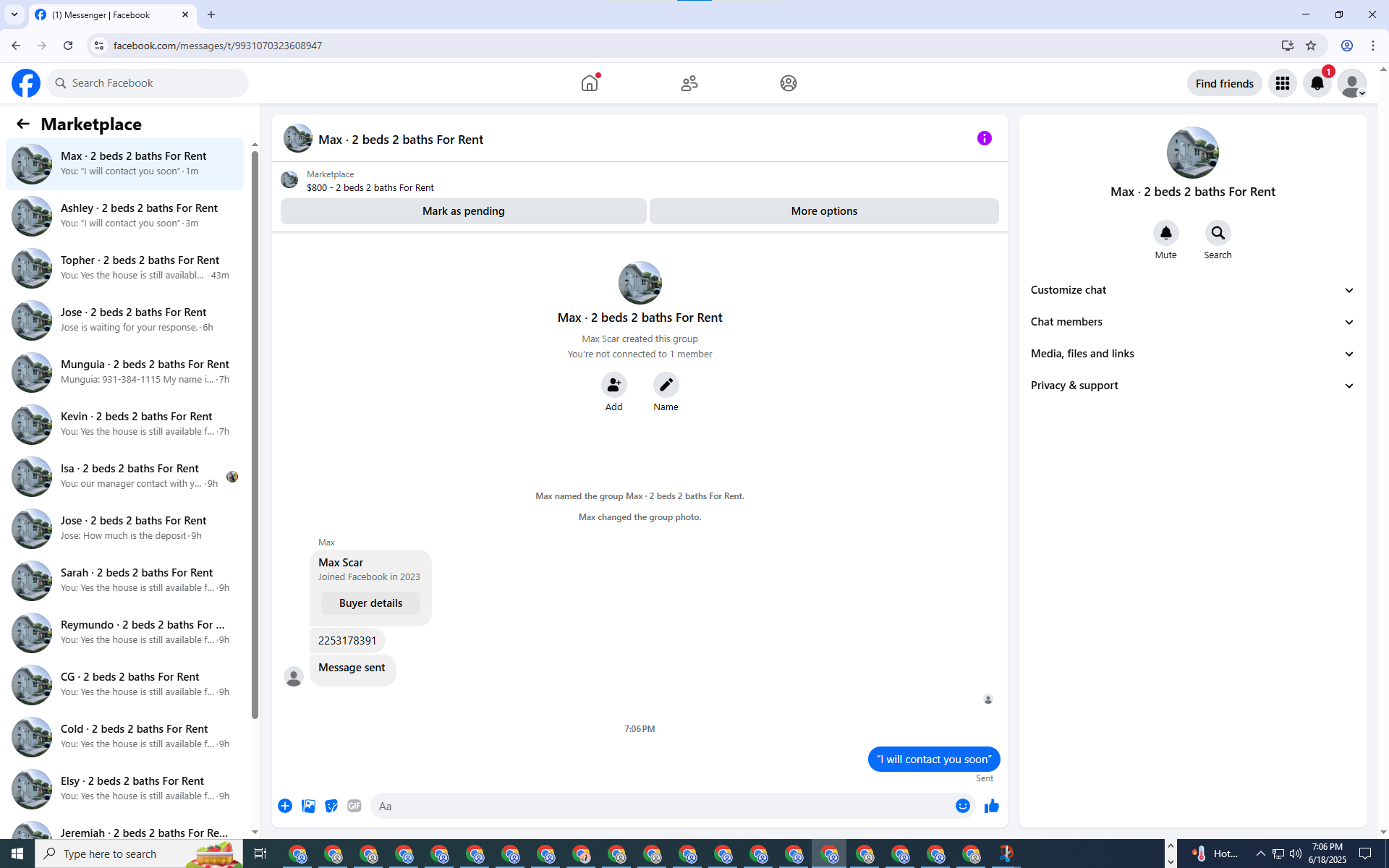Expand Privacy & support section
The height and width of the screenshot is (868, 1389).
(1192, 386)
